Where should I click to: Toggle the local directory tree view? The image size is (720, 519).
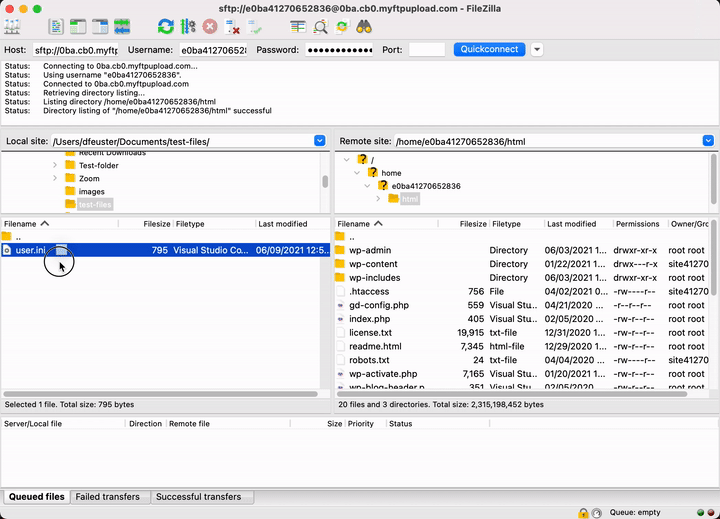(x=79, y=27)
